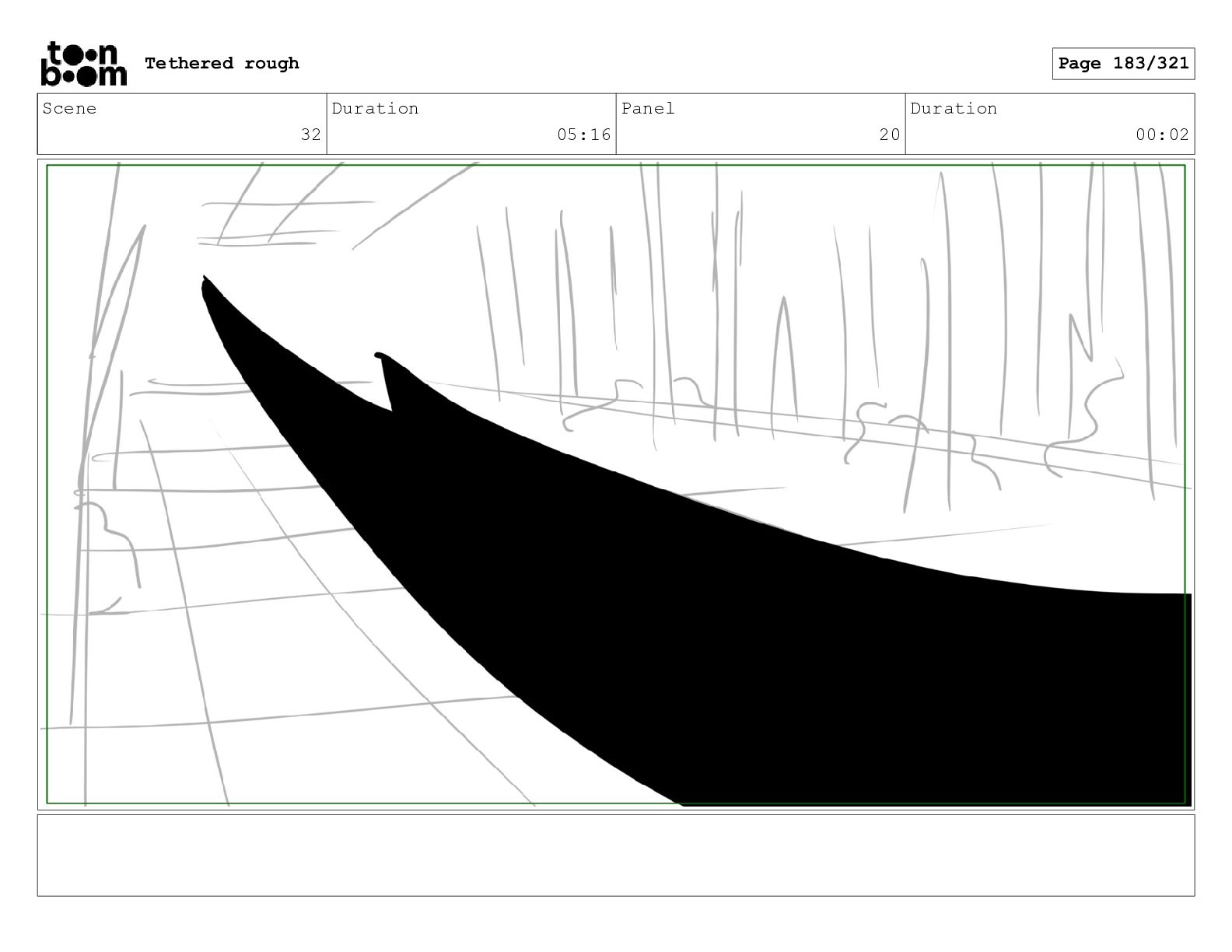The image size is (1232, 952).
Task: Click the empty notes box below the panel
Action: 616,856
